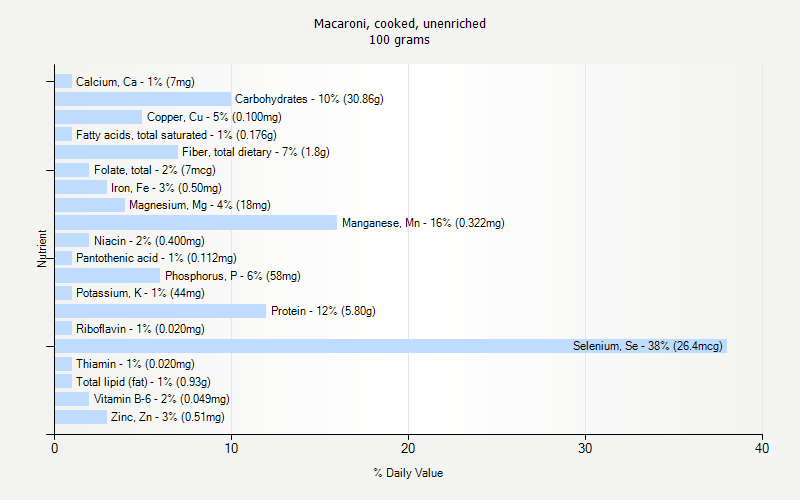Select the Iron, Fe - 3% (0.50mg) label
800x500 pixels.
[x=166, y=188]
